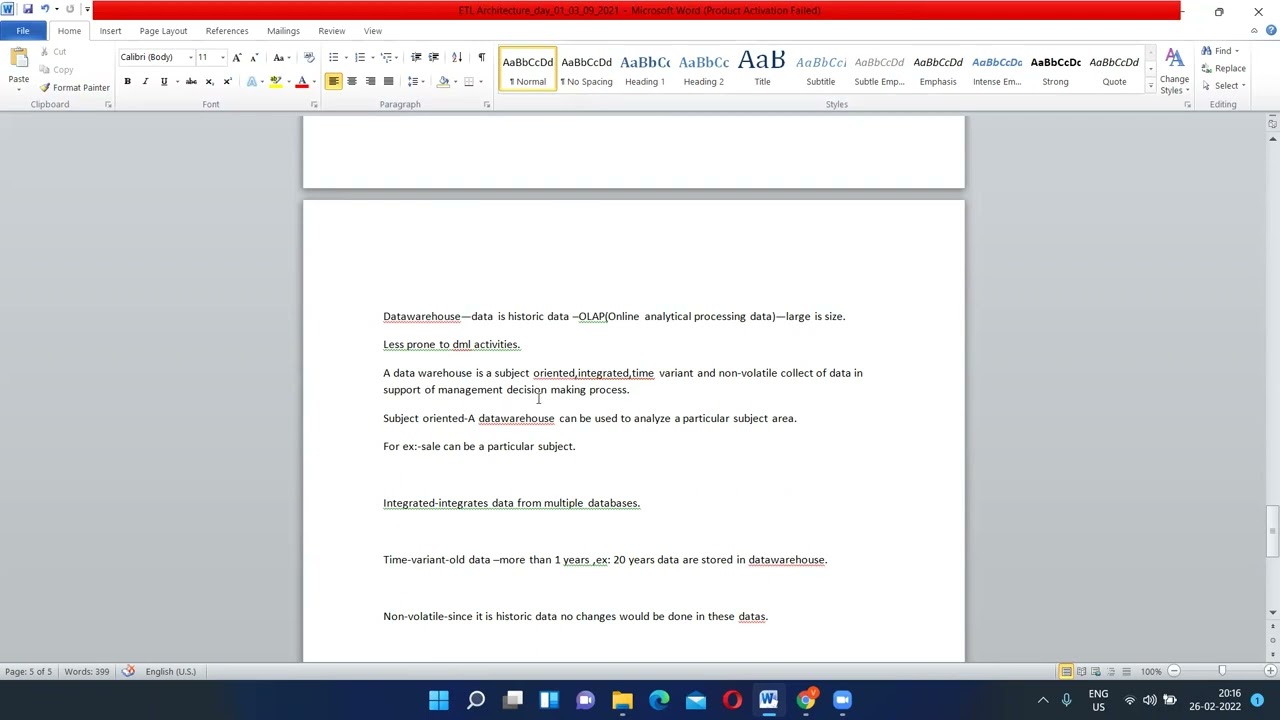Apply No Spacing style
Viewport: 1280px width, 720px height.
(x=586, y=70)
